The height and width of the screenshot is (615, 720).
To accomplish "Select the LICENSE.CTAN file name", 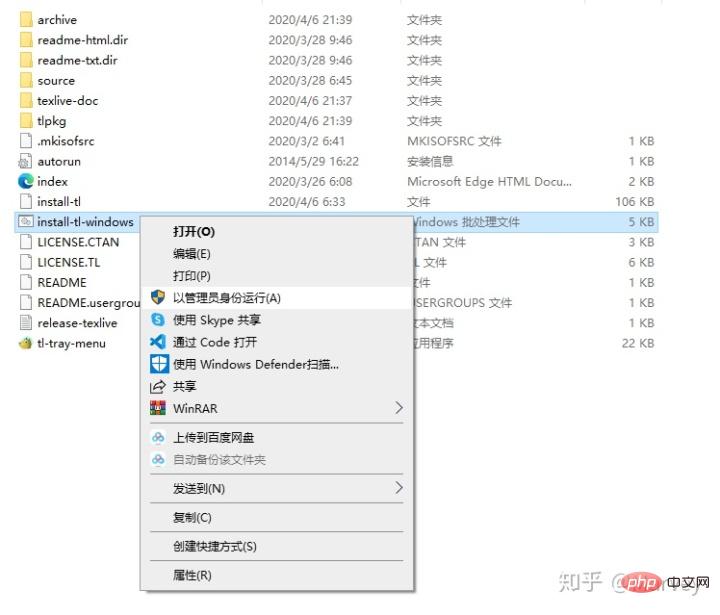I will tap(78, 242).
